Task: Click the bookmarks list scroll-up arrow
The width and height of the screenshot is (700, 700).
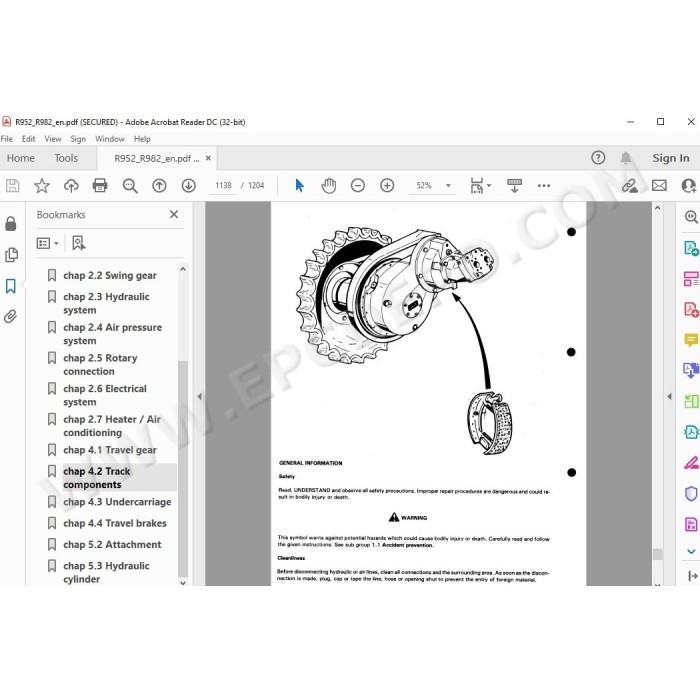Action: 183,269
